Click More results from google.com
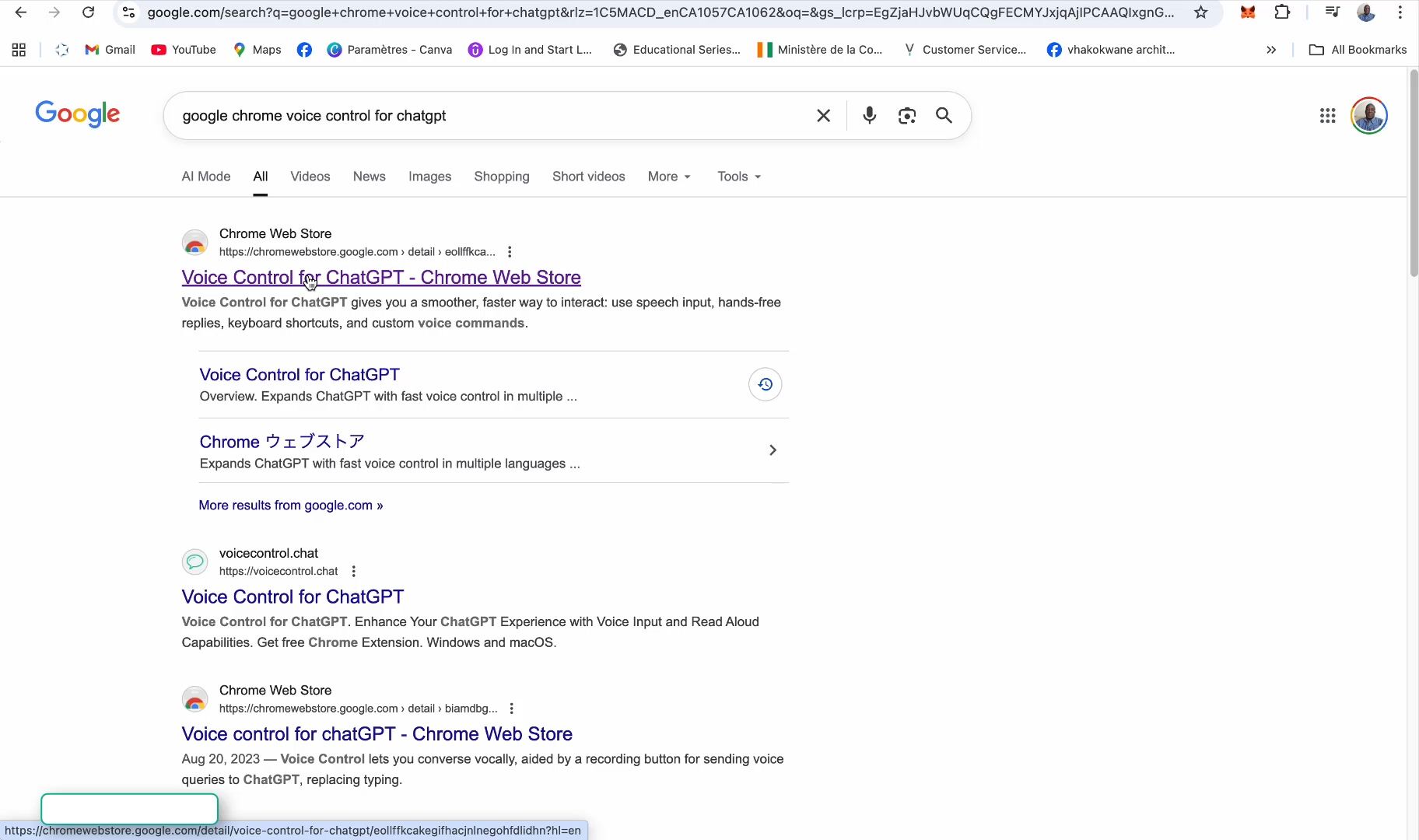The image size is (1419, 840). tap(290, 506)
